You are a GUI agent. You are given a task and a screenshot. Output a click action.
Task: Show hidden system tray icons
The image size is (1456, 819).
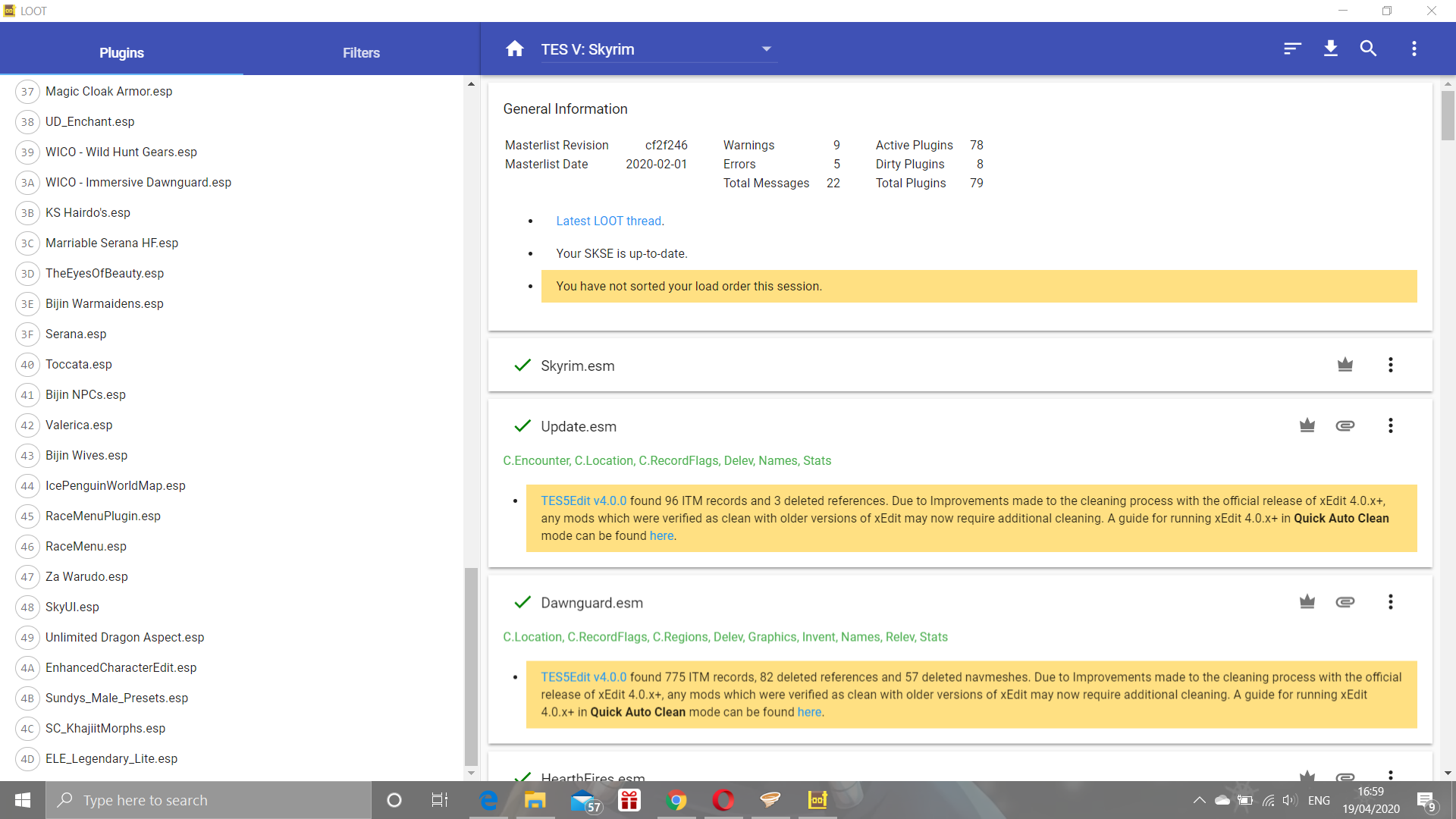(x=1199, y=800)
